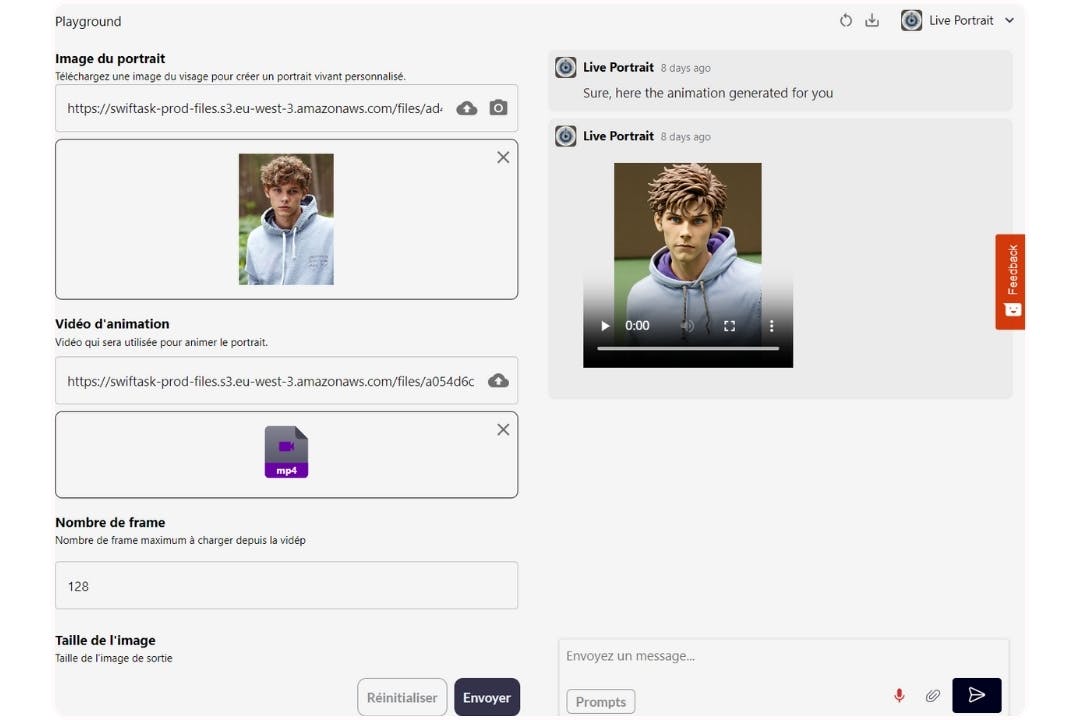Click 'Taille de l'image de sortie' description

pyautogui.click(x=114, y=658)
